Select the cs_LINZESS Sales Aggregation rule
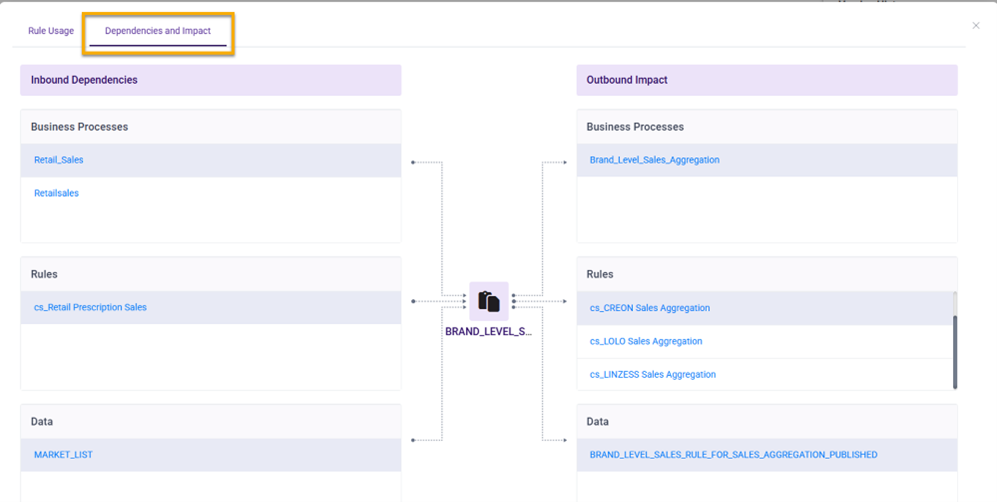 [652, 374]
